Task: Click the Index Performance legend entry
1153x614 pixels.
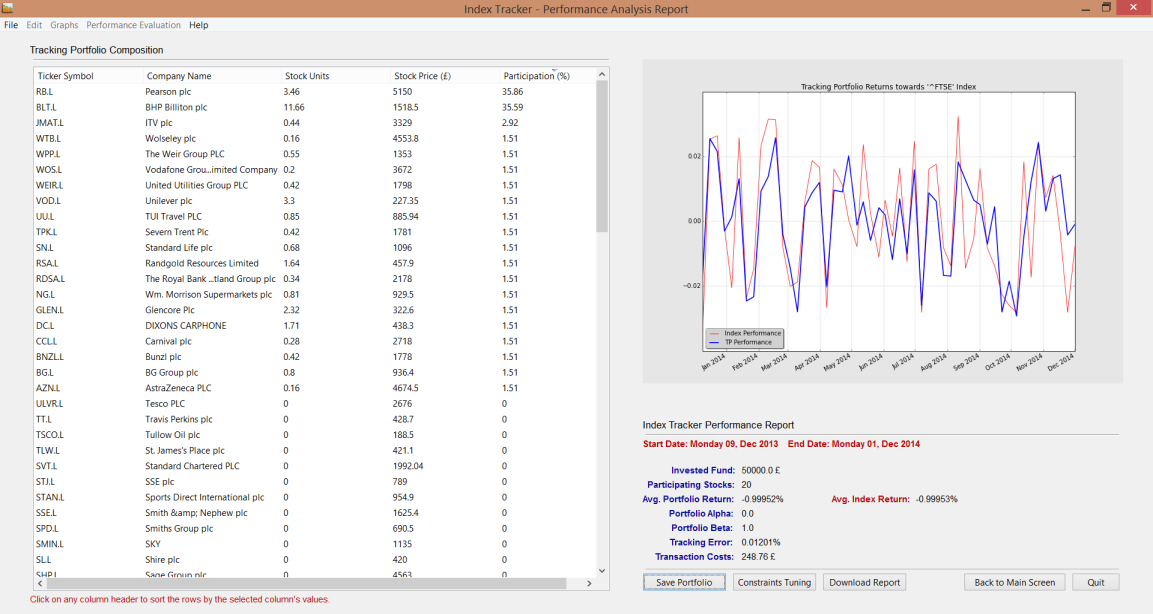Action: coord(744,333)
